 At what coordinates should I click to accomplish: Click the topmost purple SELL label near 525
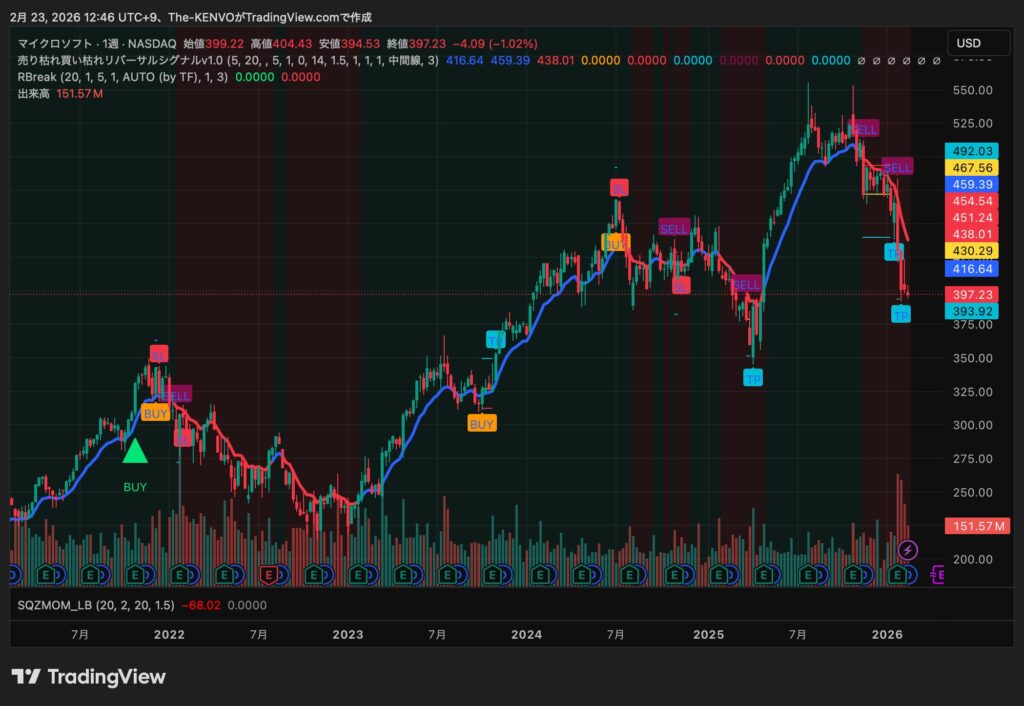(864, 129)
